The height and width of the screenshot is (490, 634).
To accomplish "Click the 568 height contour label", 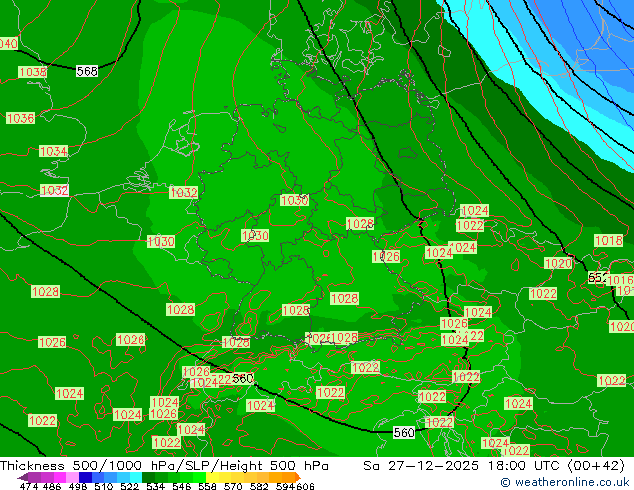I will click(x=87, y=72).
